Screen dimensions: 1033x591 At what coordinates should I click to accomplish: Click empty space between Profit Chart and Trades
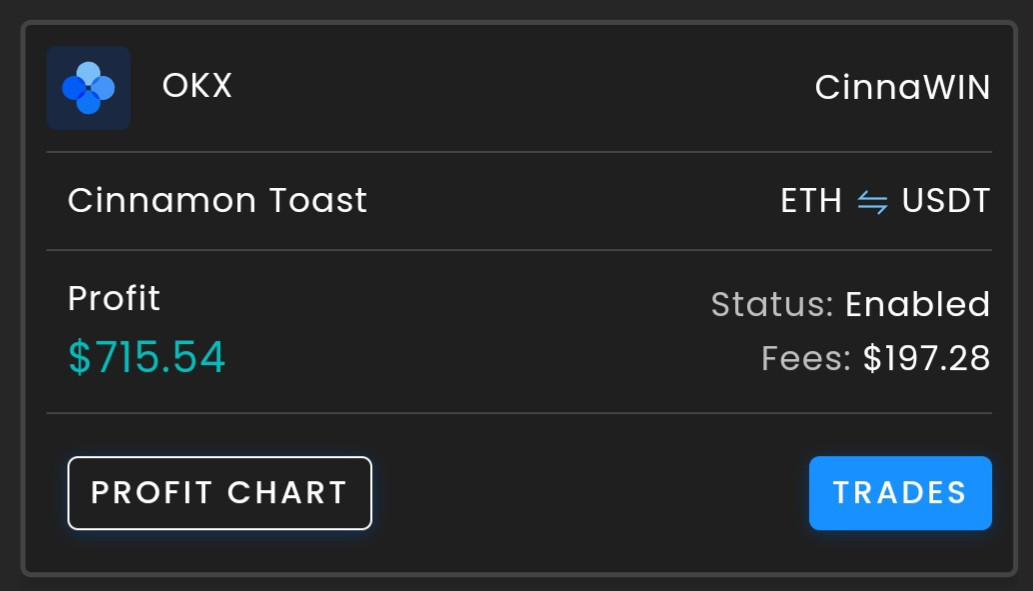coord(590,493)
